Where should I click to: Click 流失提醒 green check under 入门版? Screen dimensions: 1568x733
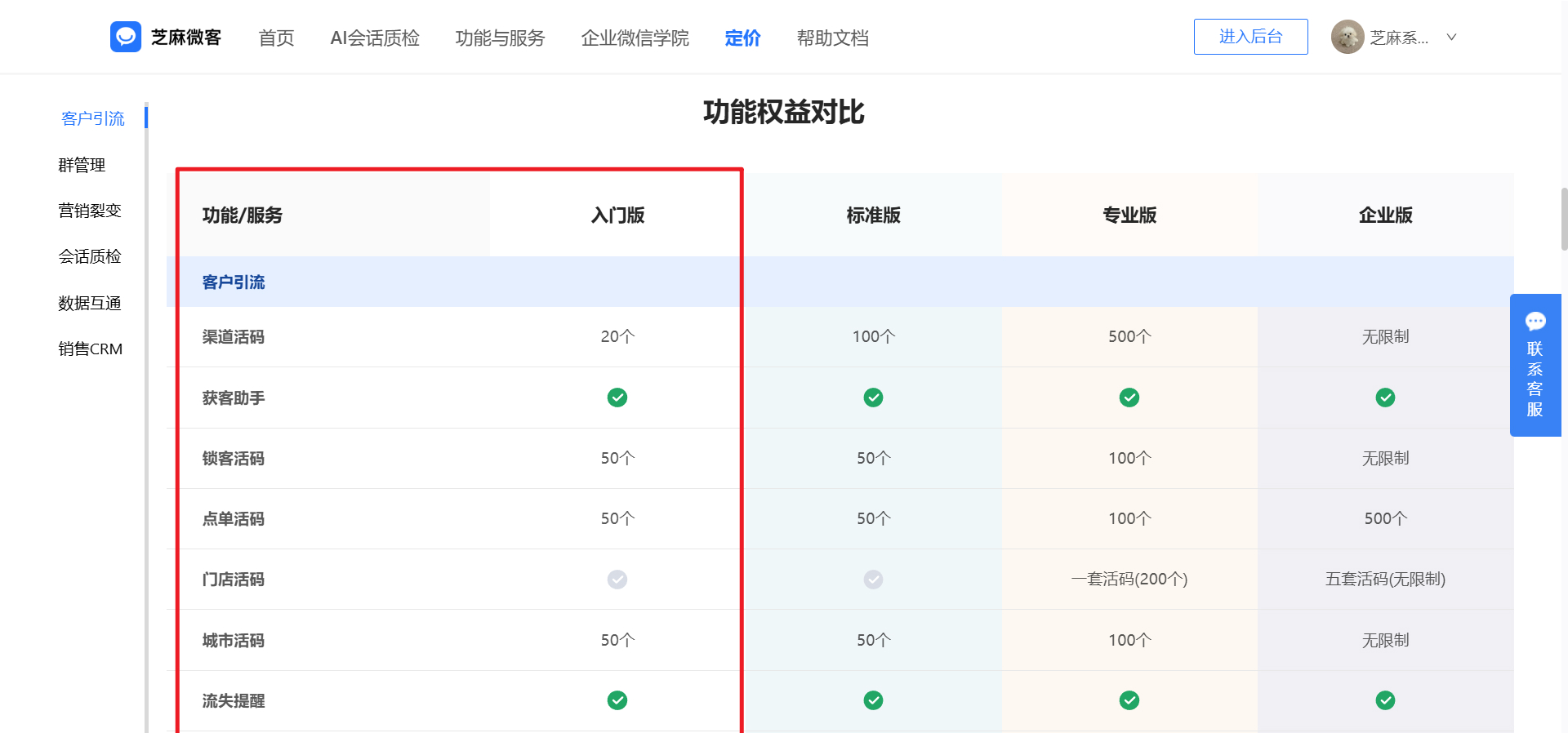[x=617, y=700]
